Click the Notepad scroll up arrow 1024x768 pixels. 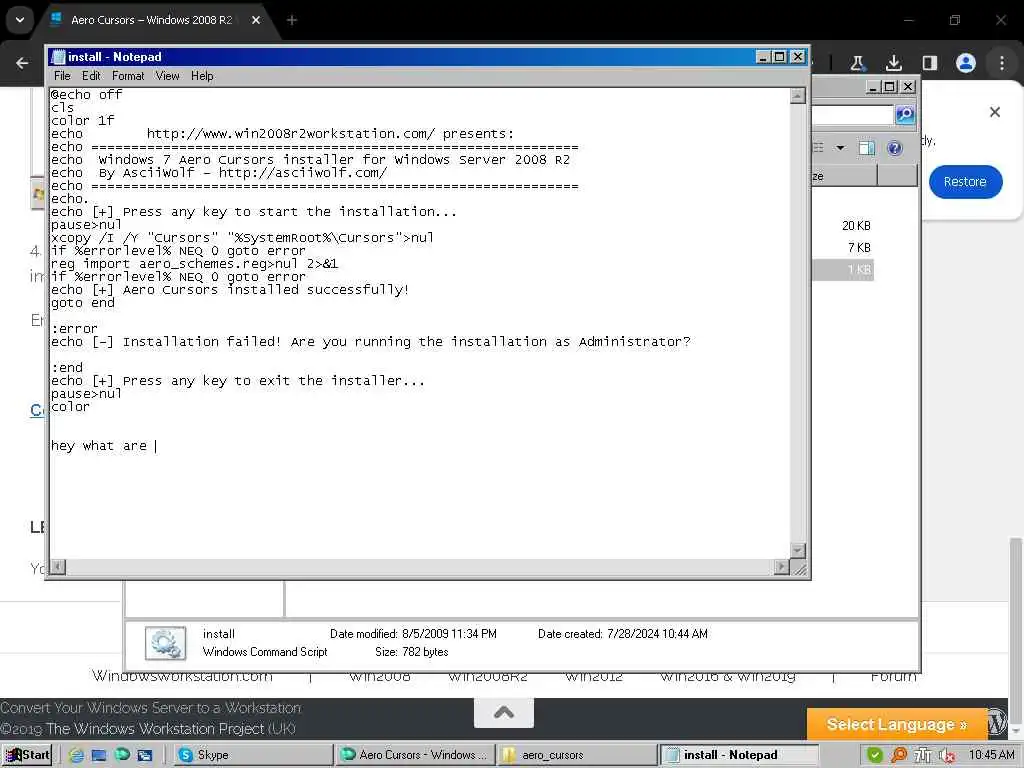pyautogui.click(x=797, y=96)
